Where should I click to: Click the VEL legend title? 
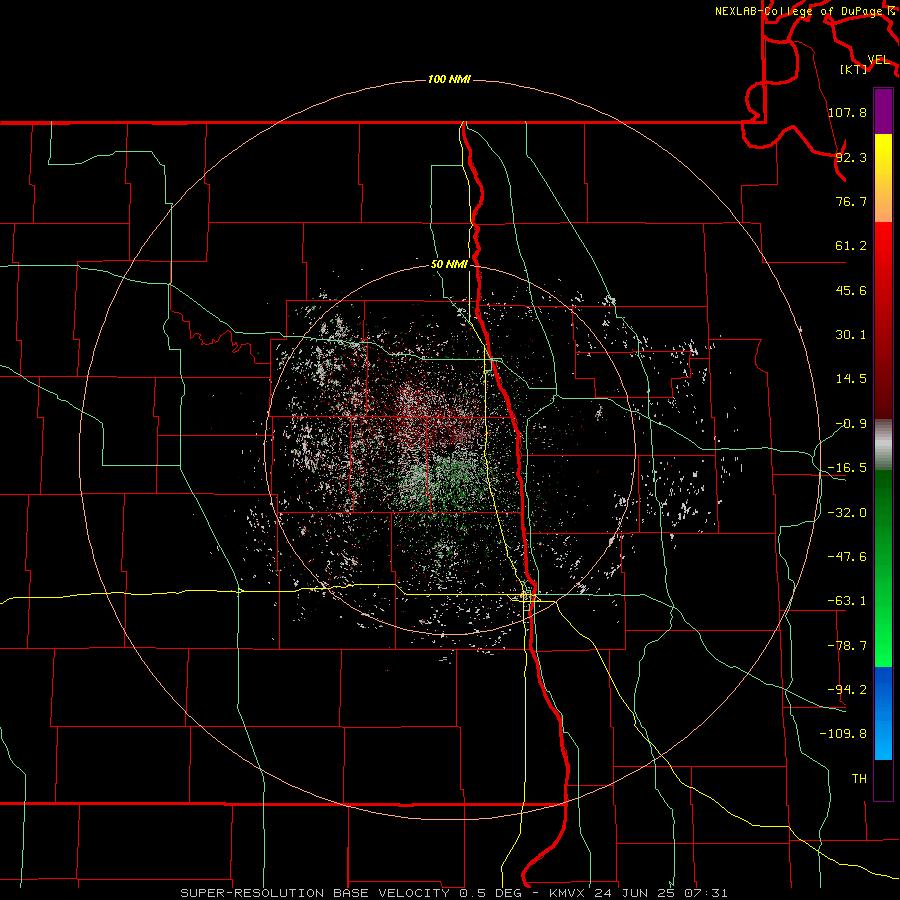pyautogui.click(x=878, y=60)
